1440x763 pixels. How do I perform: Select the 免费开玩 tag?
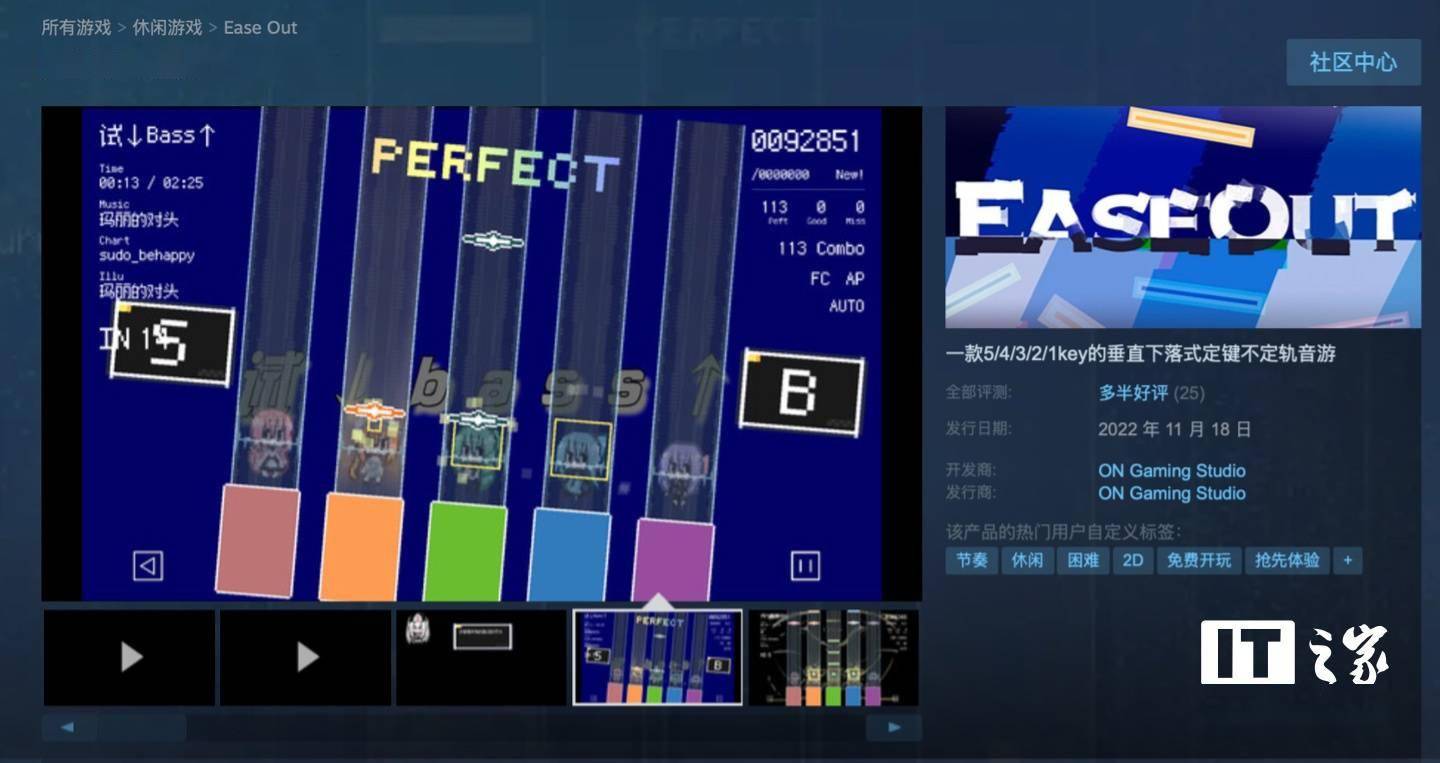[1199, 560]
